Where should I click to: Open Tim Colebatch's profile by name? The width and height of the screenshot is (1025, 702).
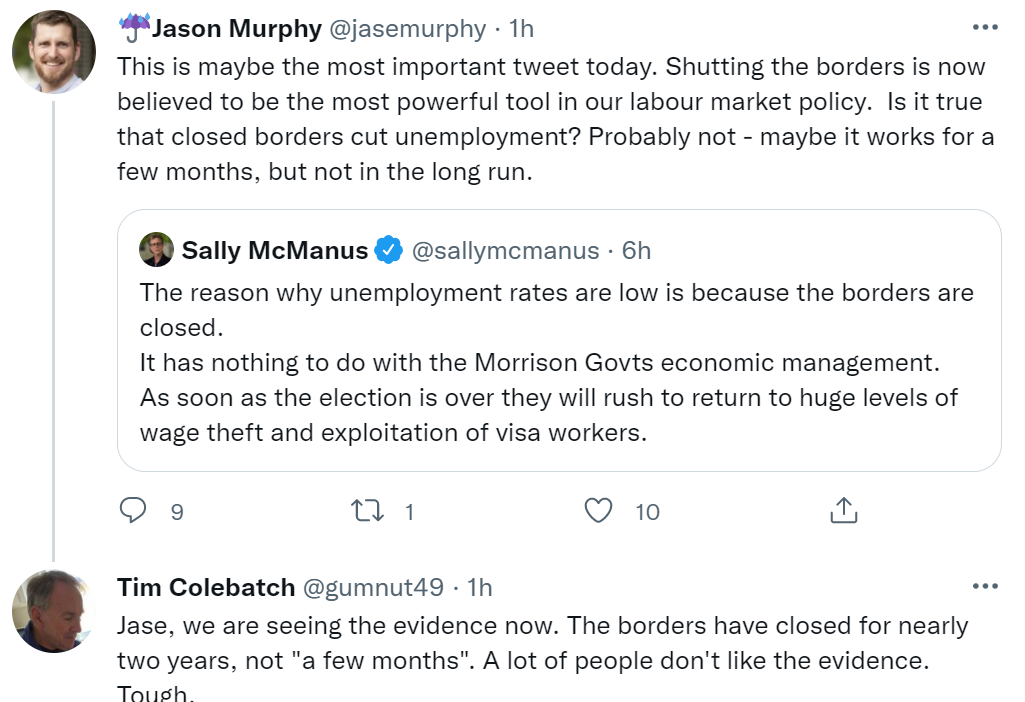(x=206, y=587)
